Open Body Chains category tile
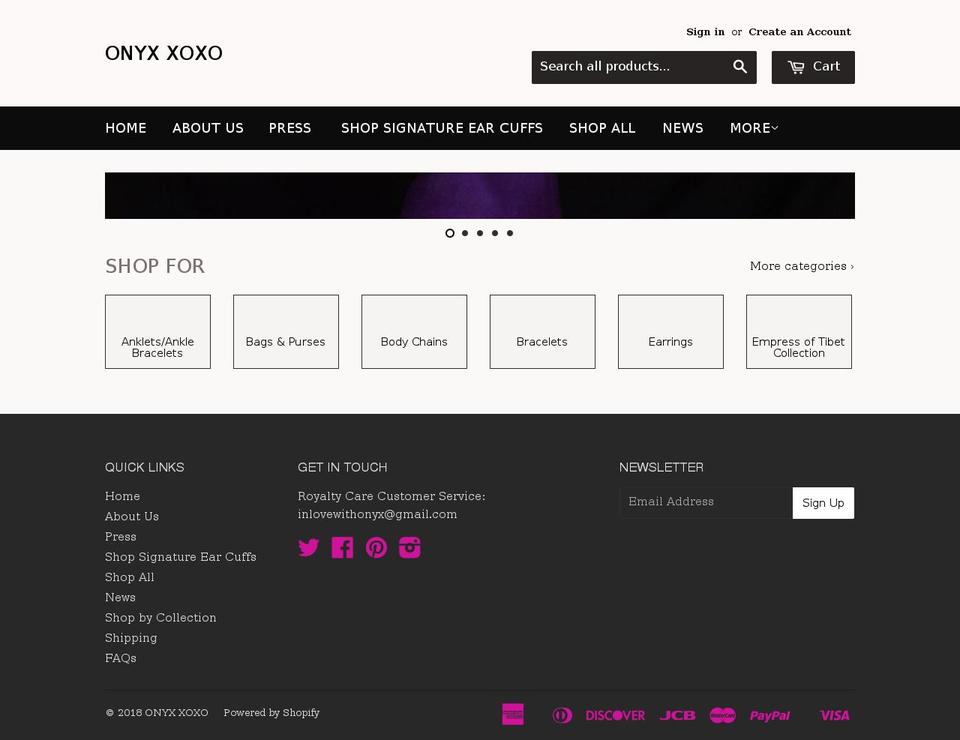The width and height of the screenshot is (960, 740). (414, 332)
